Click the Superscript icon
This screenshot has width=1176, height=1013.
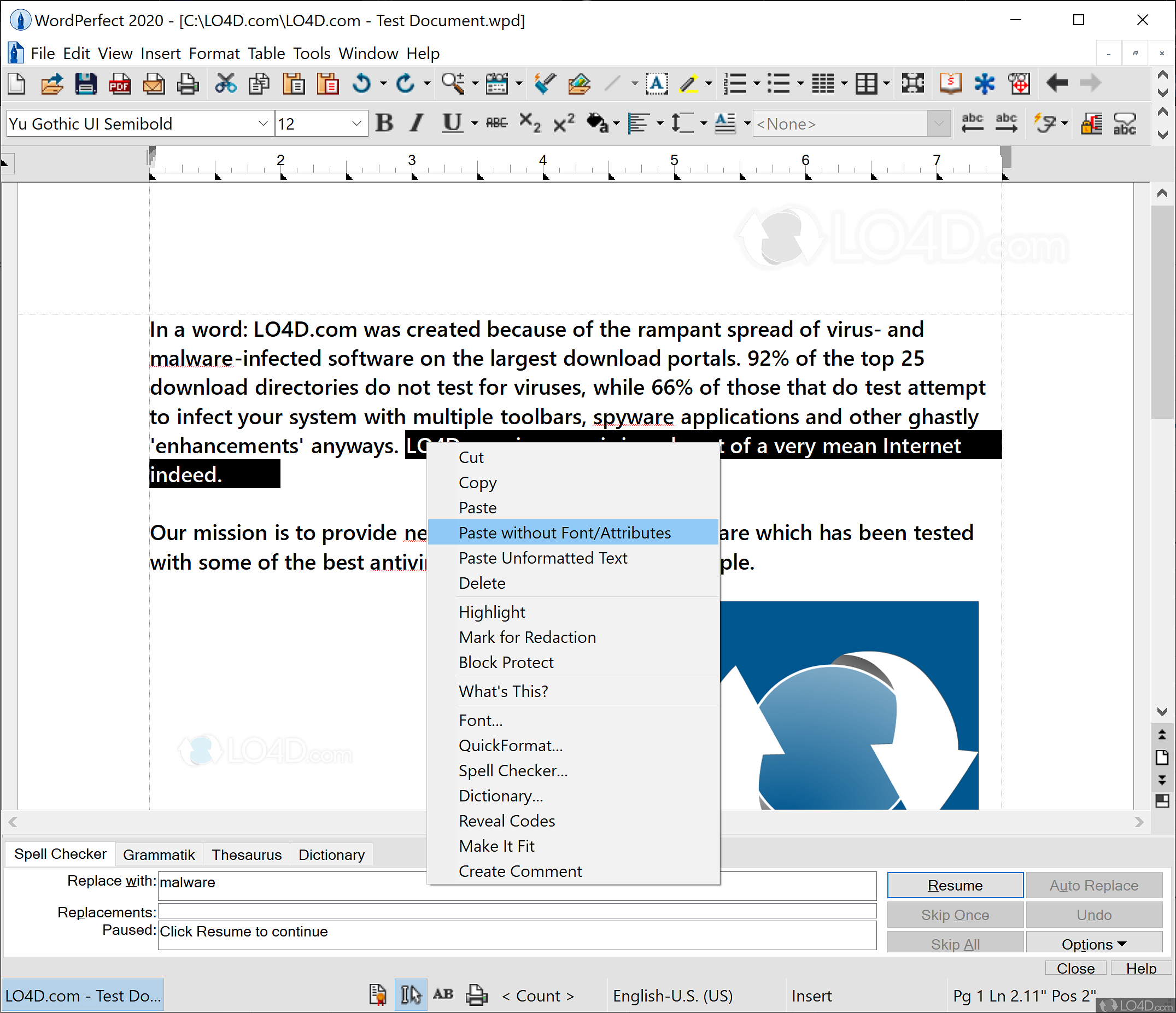tap(564, 122)
